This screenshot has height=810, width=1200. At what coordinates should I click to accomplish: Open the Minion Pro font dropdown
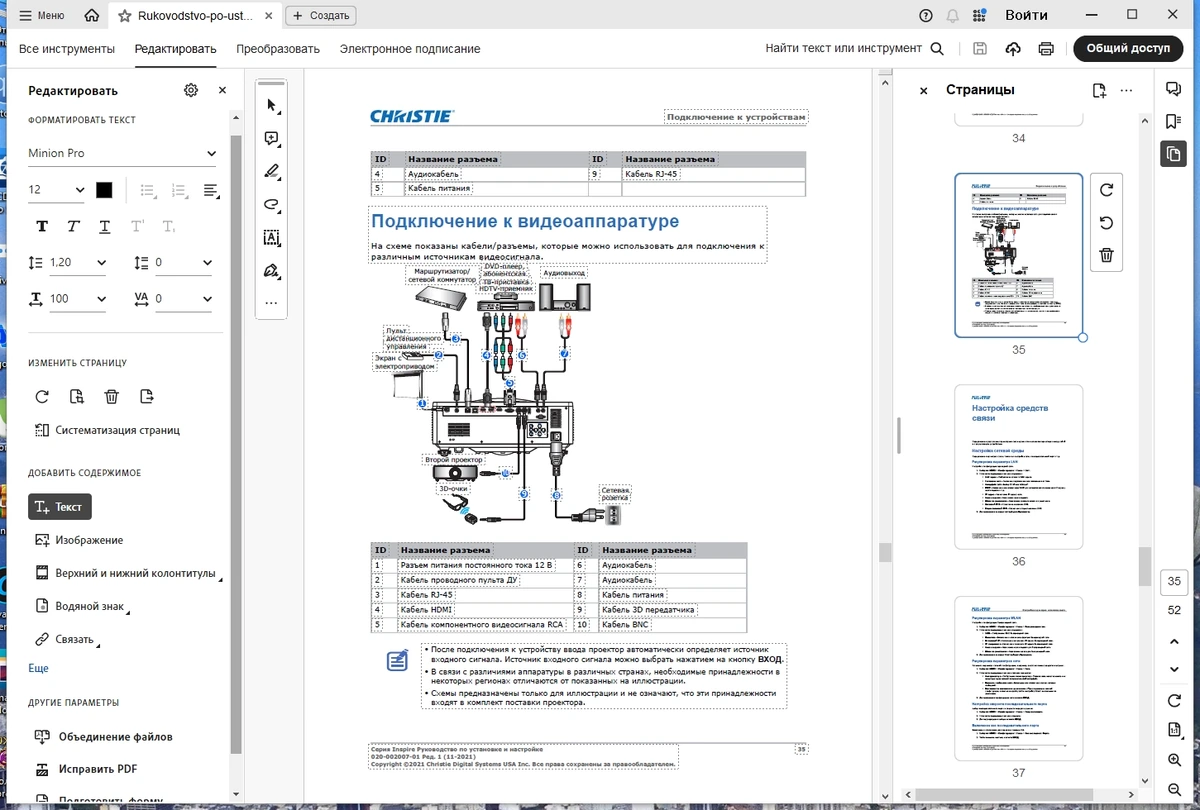click(122, 153)
